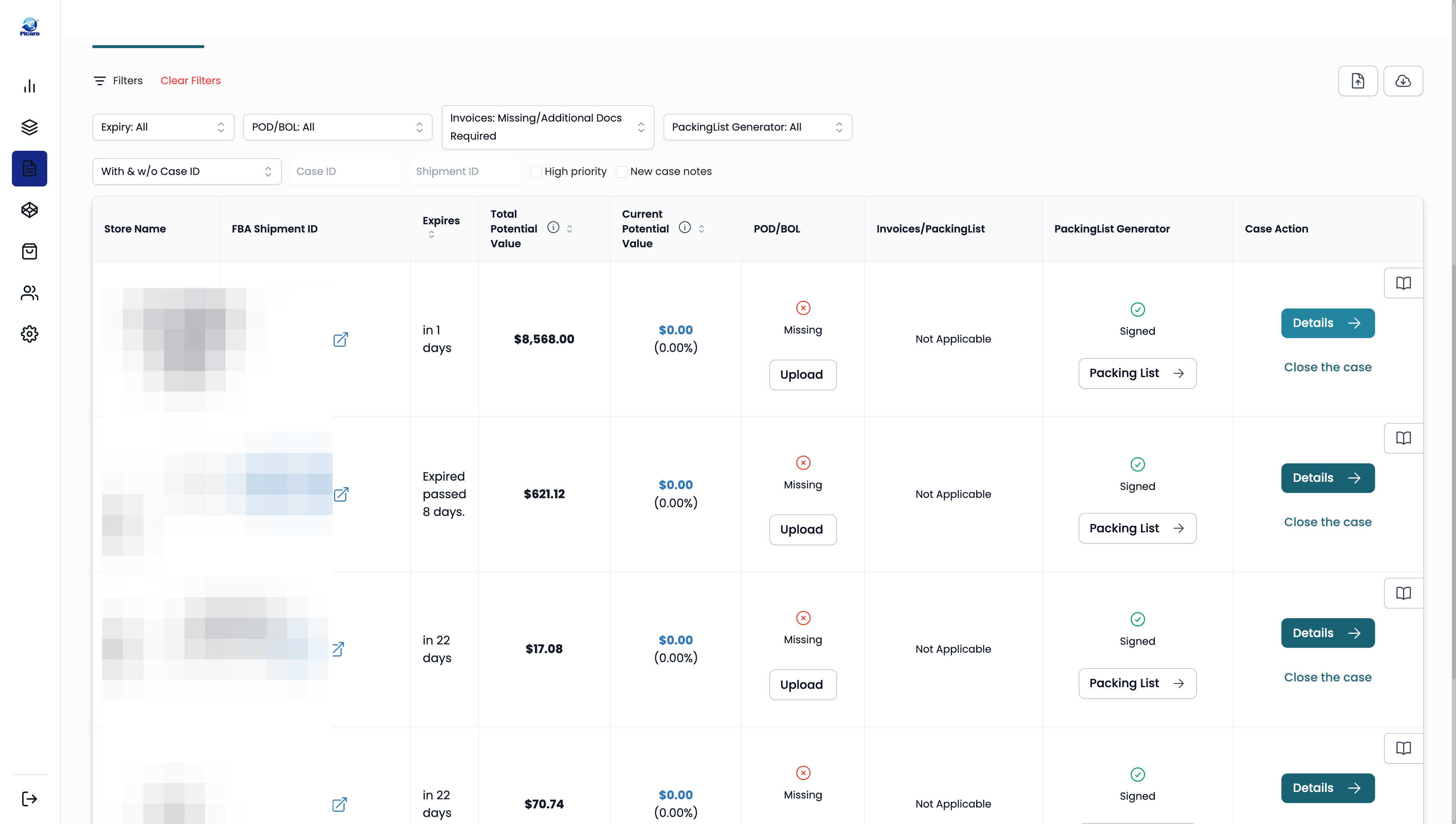The width and height of the screenshot is (1456, 824).
Task: Click Clear Filters link
Action: pyautogui.click(x=190, y=81)
